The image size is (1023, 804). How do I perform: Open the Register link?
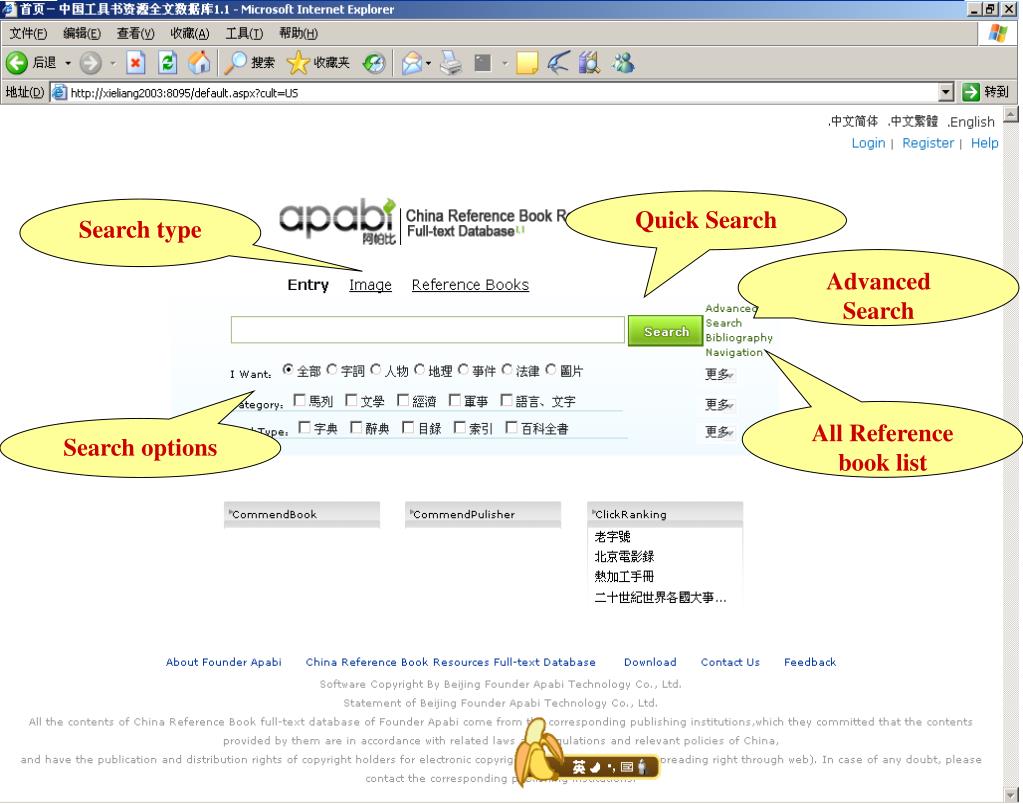(928, 143)
